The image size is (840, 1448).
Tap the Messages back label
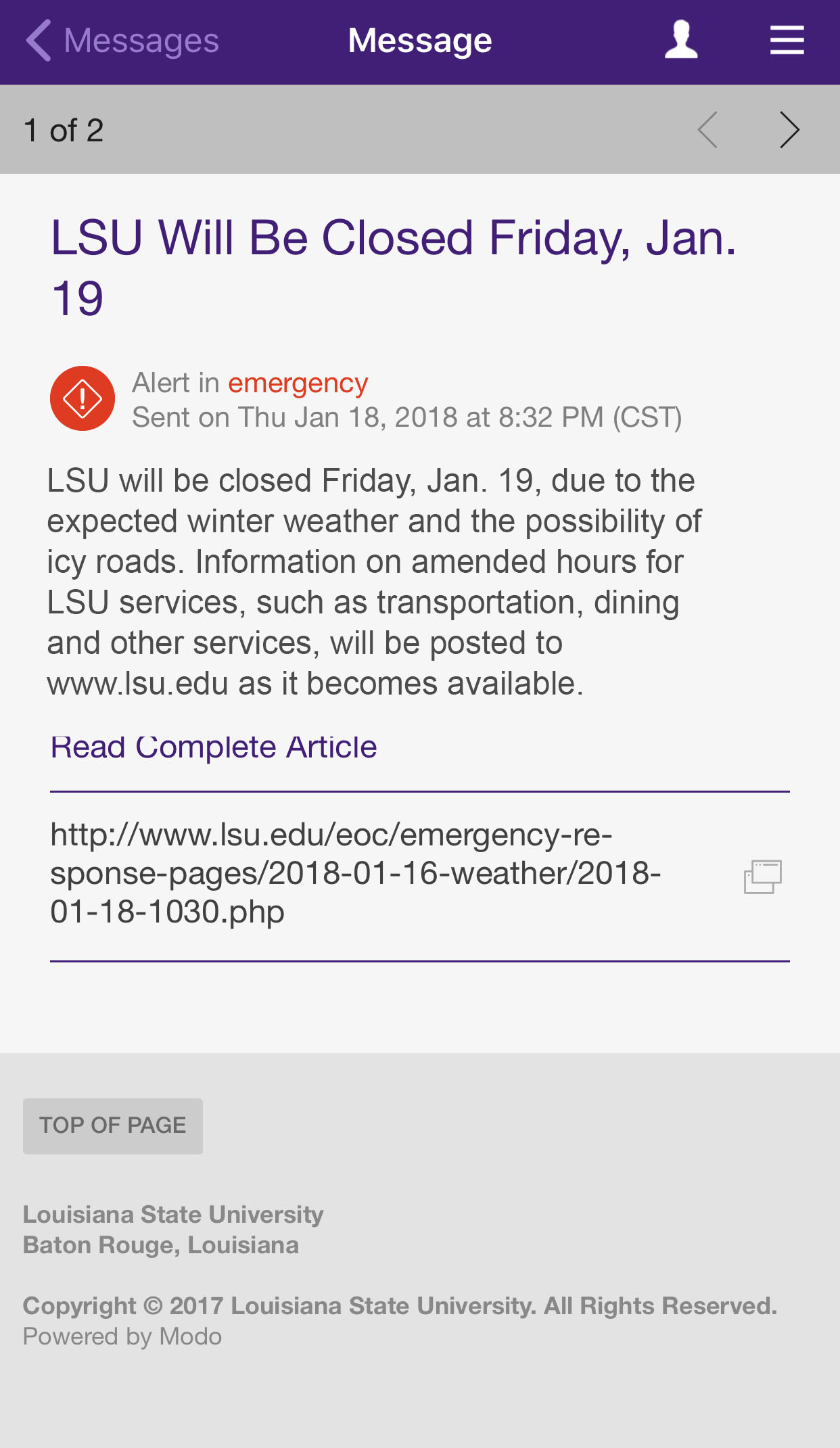click(141, 41)
